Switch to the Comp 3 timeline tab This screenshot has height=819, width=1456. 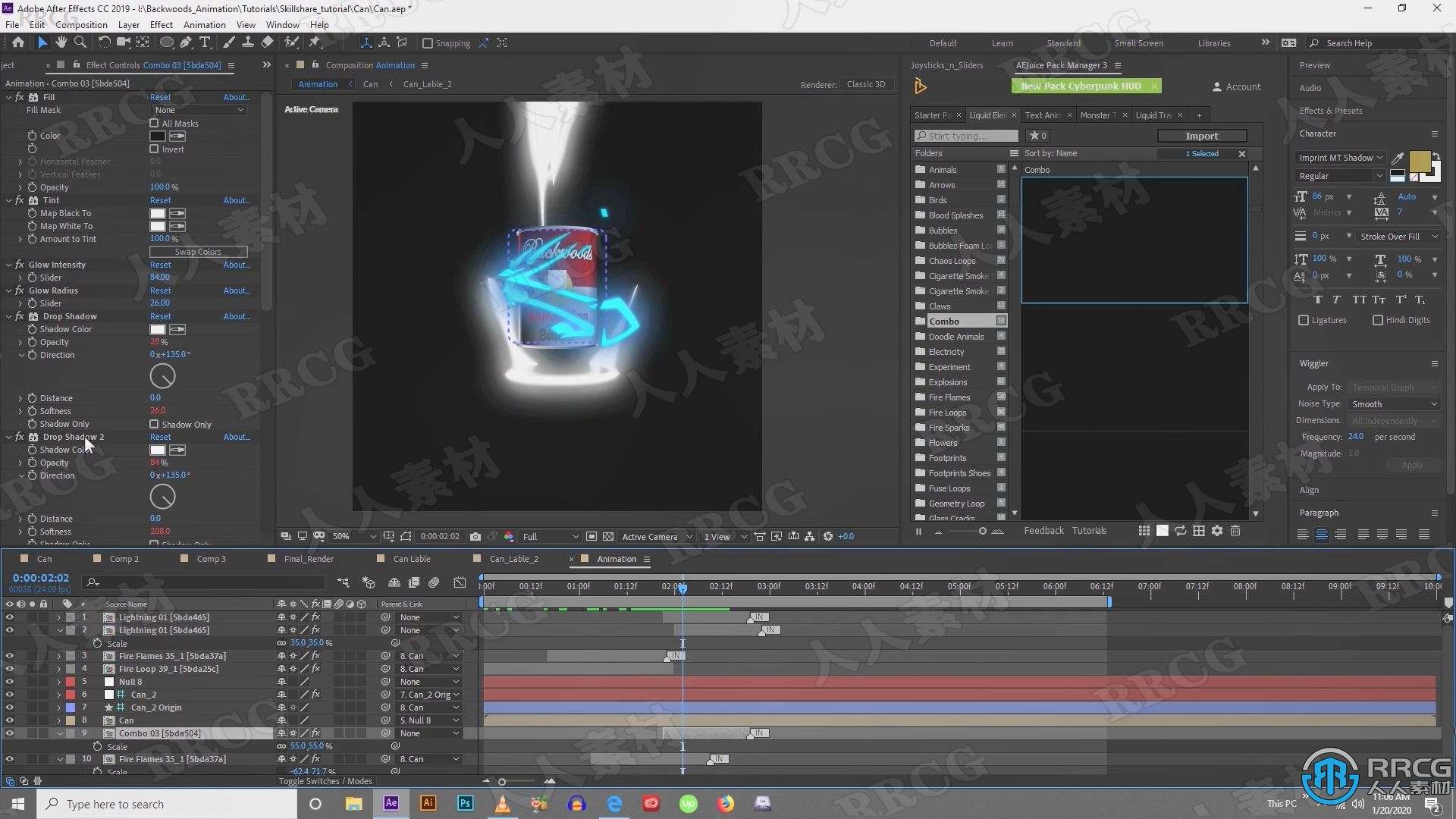[x=211, y=559]
